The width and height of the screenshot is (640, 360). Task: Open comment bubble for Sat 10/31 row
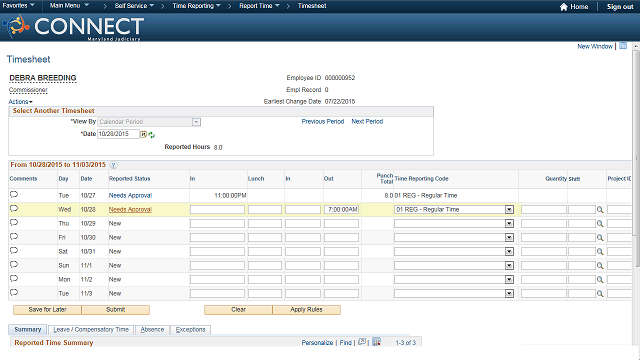[x=14, y=251]
